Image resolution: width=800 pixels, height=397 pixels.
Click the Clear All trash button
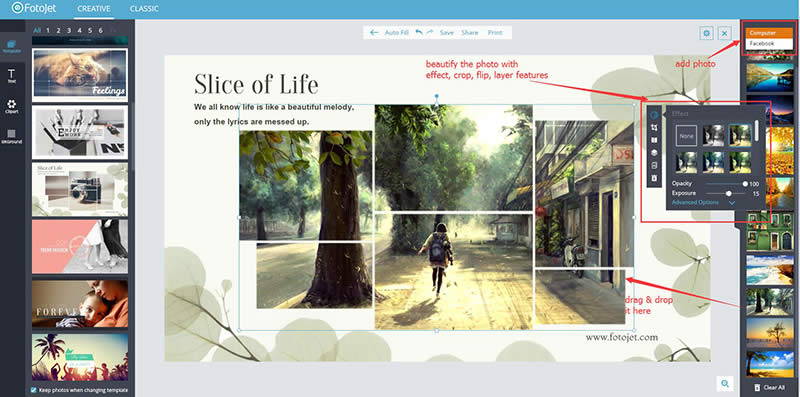coord(769,388)
